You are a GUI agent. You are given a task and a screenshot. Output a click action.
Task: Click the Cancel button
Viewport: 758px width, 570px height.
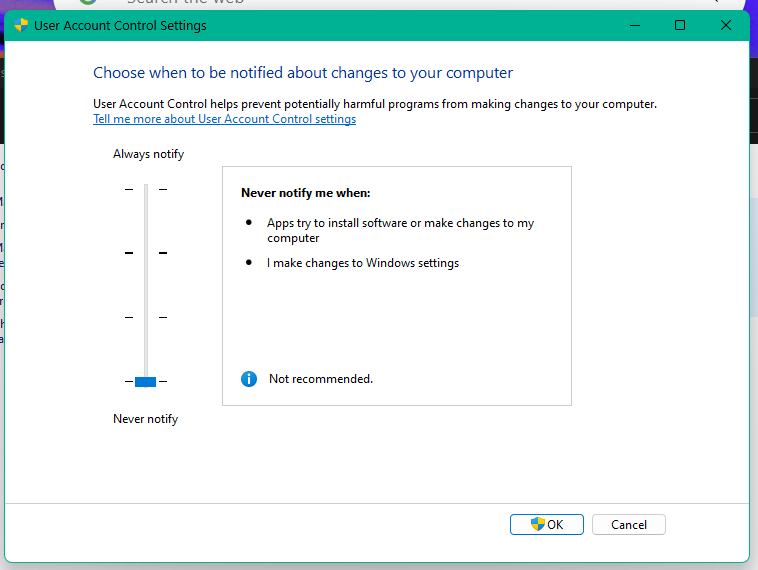coord(628,525)
